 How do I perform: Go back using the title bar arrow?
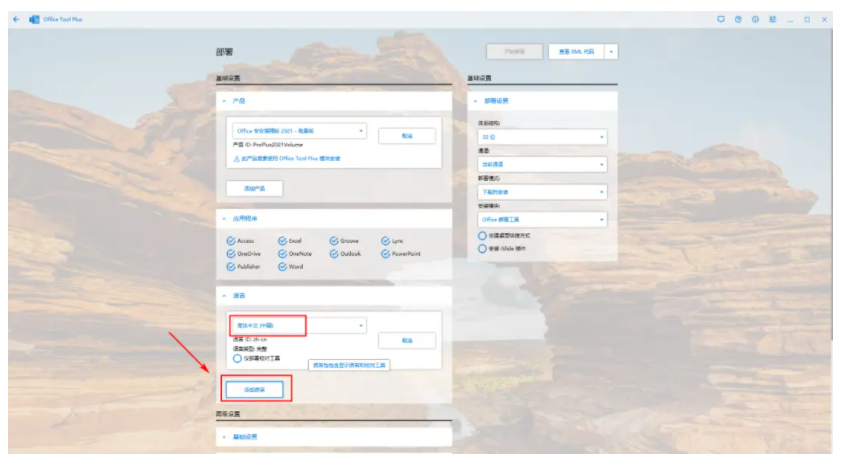coord(16,19)
